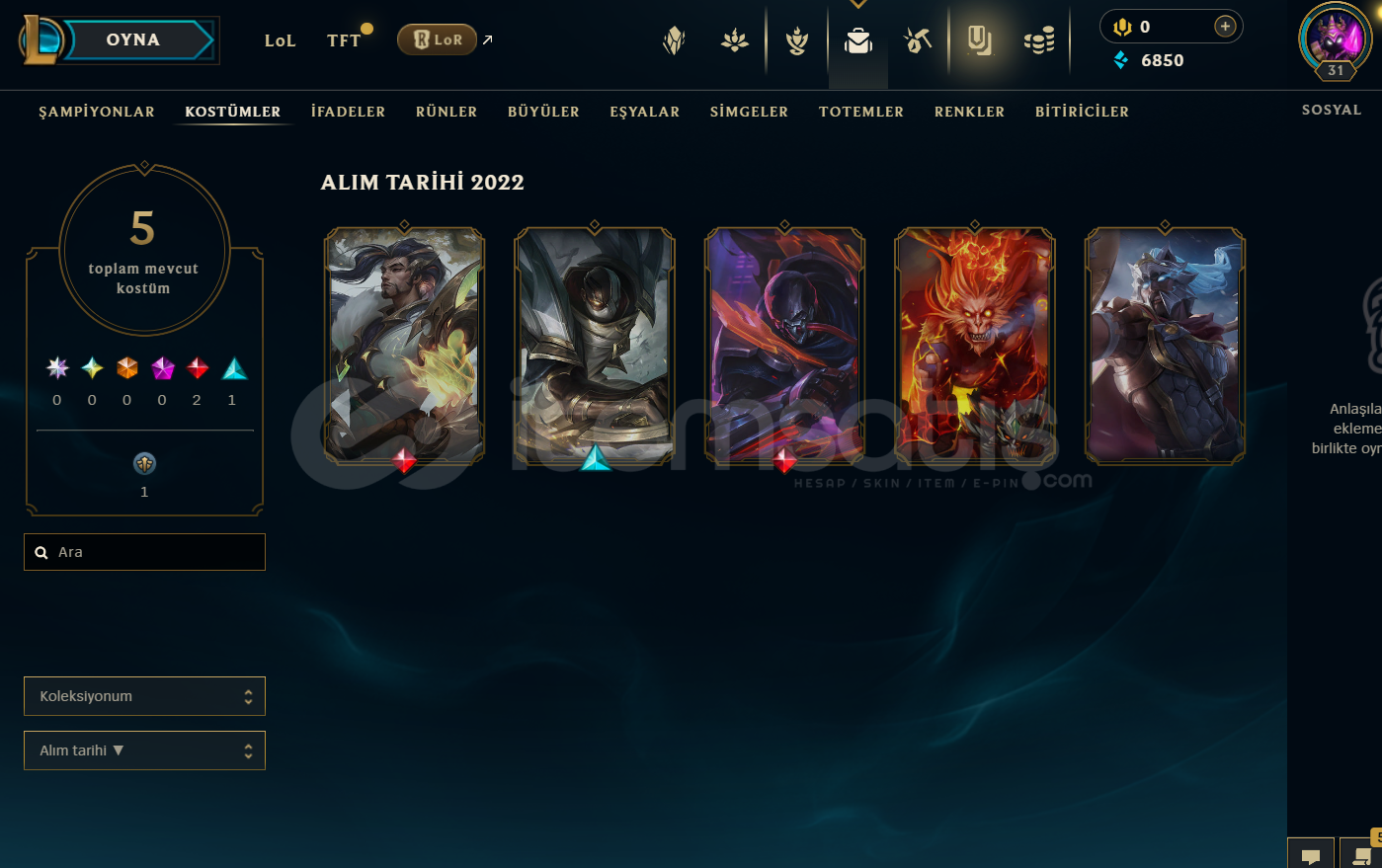Select the fiery Wukong skin thumbnail
This screenshot has width=1382, height=868.
point(974,346)
